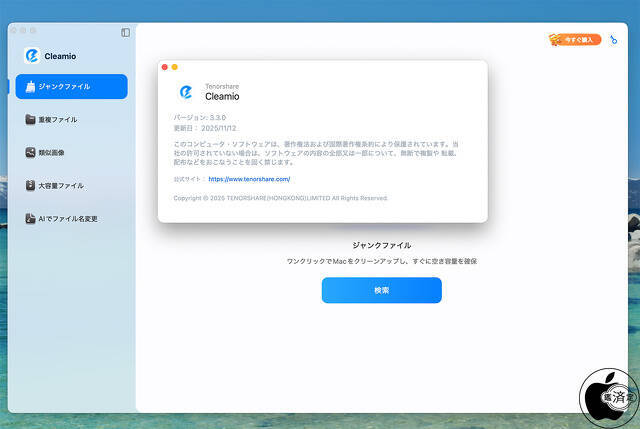Minimize the About dialog with the yellow button
640x429 pixels.
175,67
